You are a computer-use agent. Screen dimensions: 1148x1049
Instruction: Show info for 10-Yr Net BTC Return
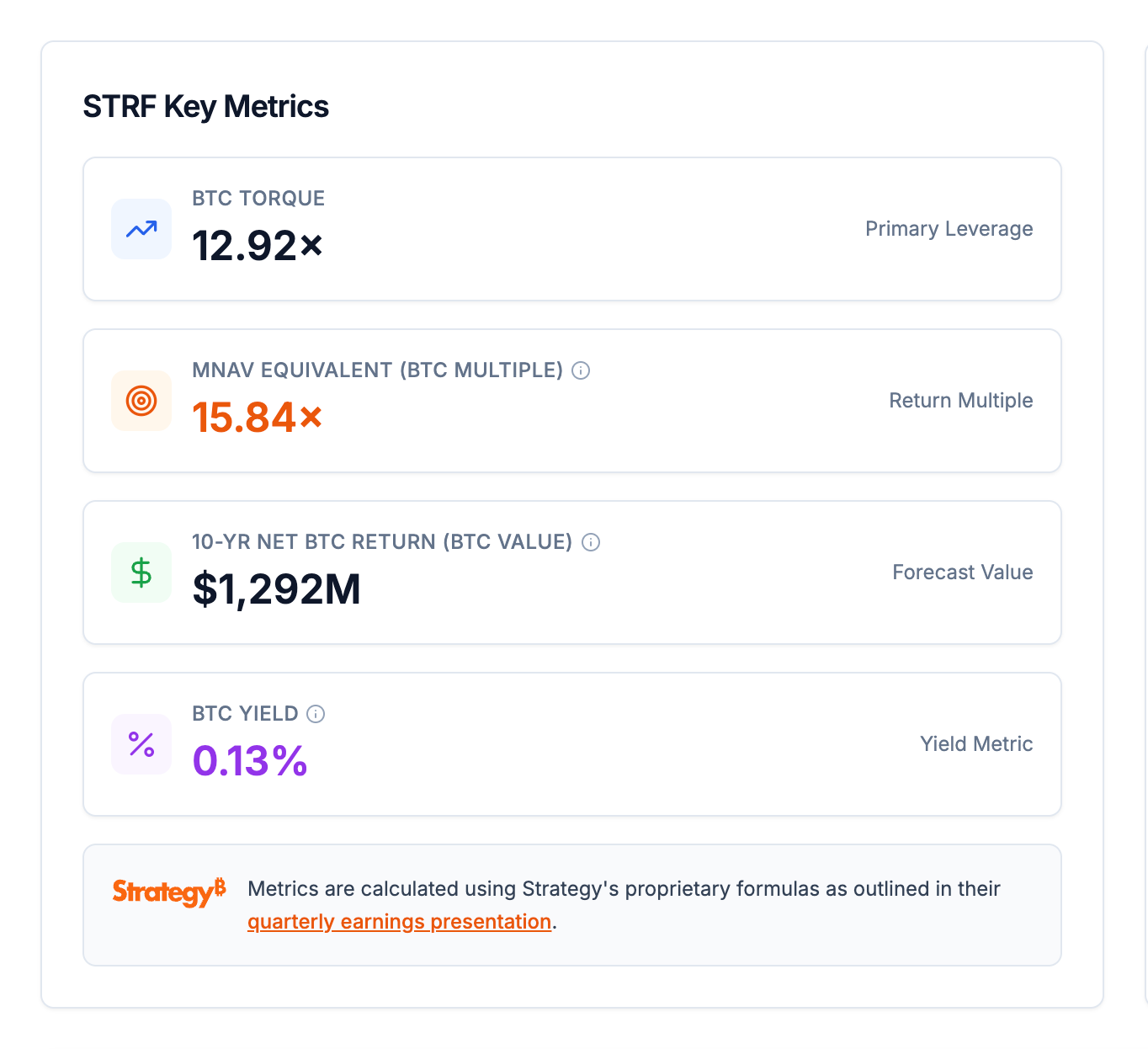coord(591,542)
